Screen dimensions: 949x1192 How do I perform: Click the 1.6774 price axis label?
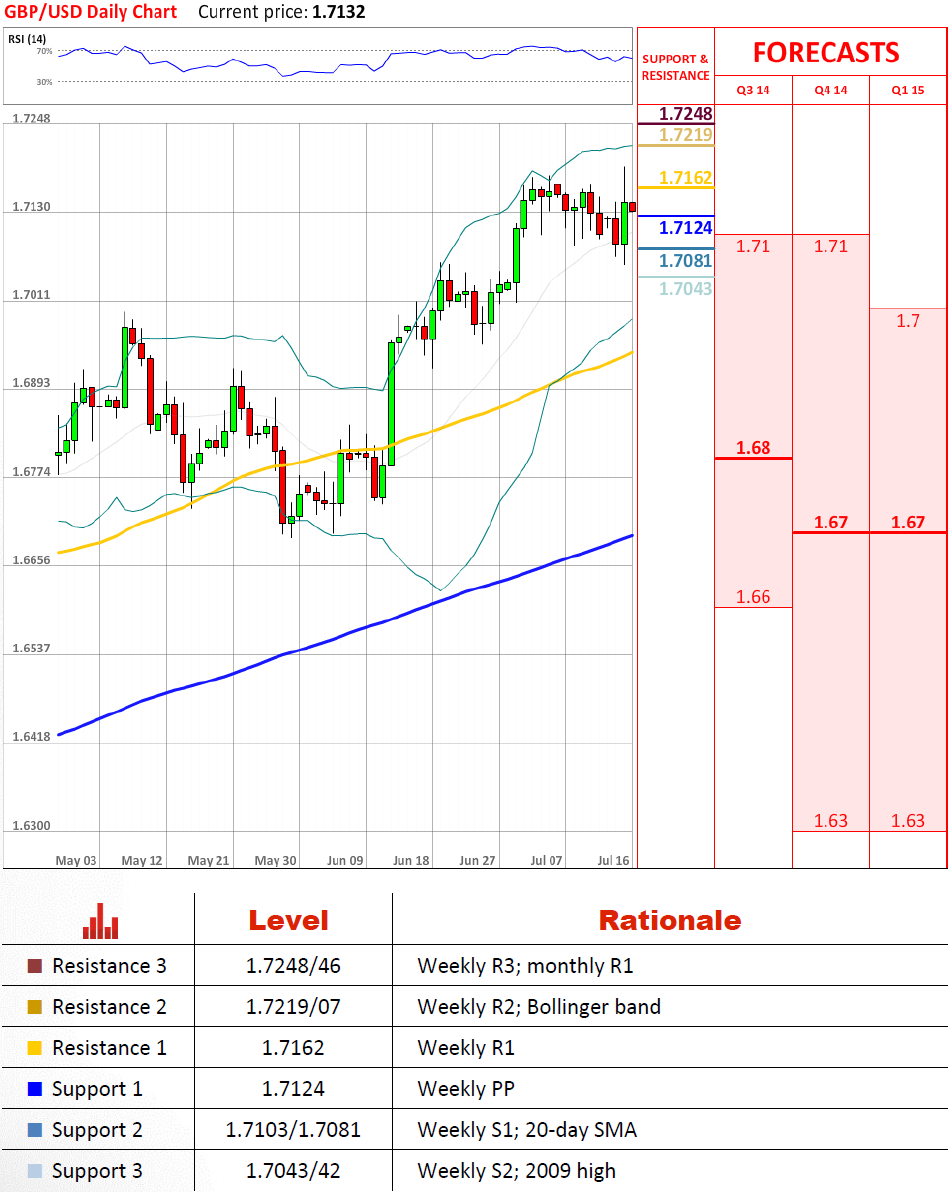[x=31, y=472]
